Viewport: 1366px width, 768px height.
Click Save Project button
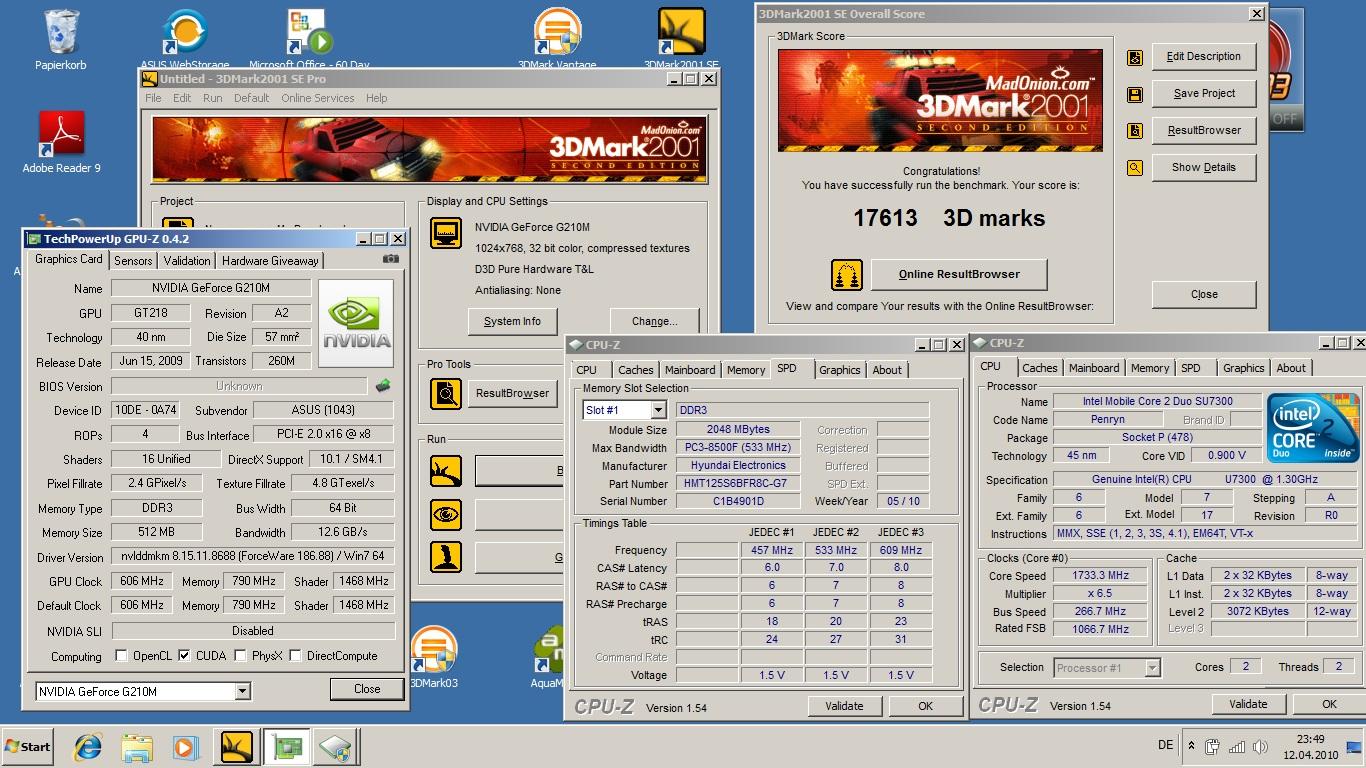point(1204,93)
